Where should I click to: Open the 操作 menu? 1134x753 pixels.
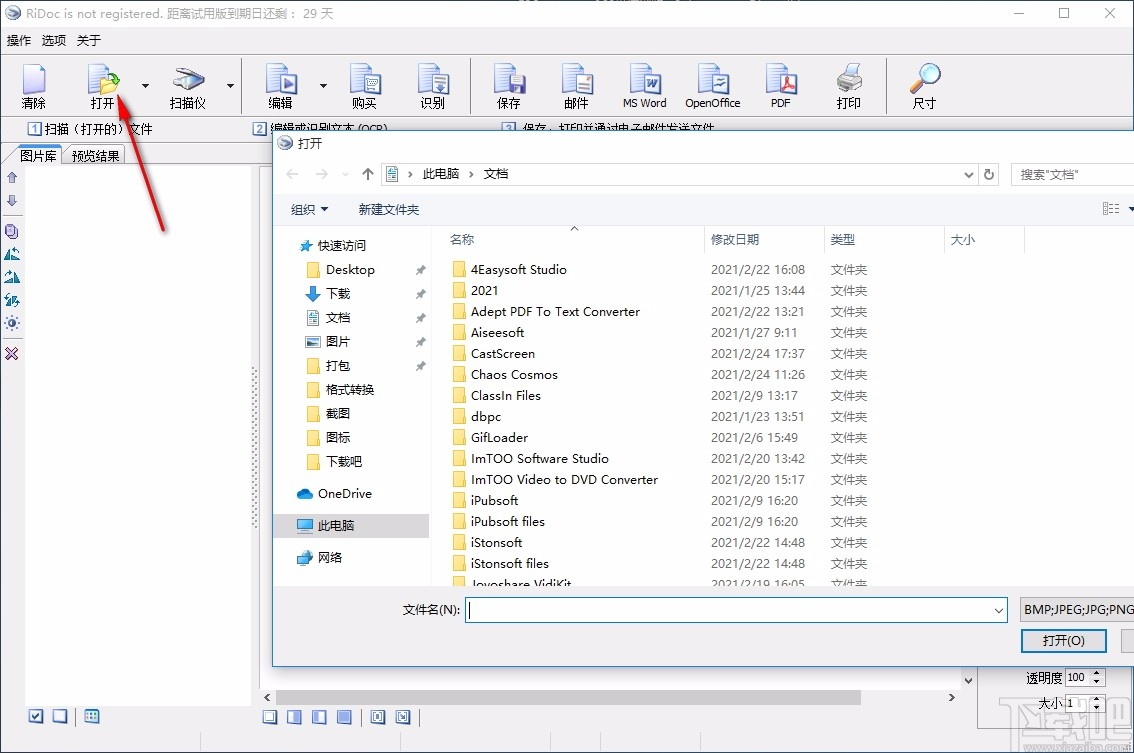[19, 41]
